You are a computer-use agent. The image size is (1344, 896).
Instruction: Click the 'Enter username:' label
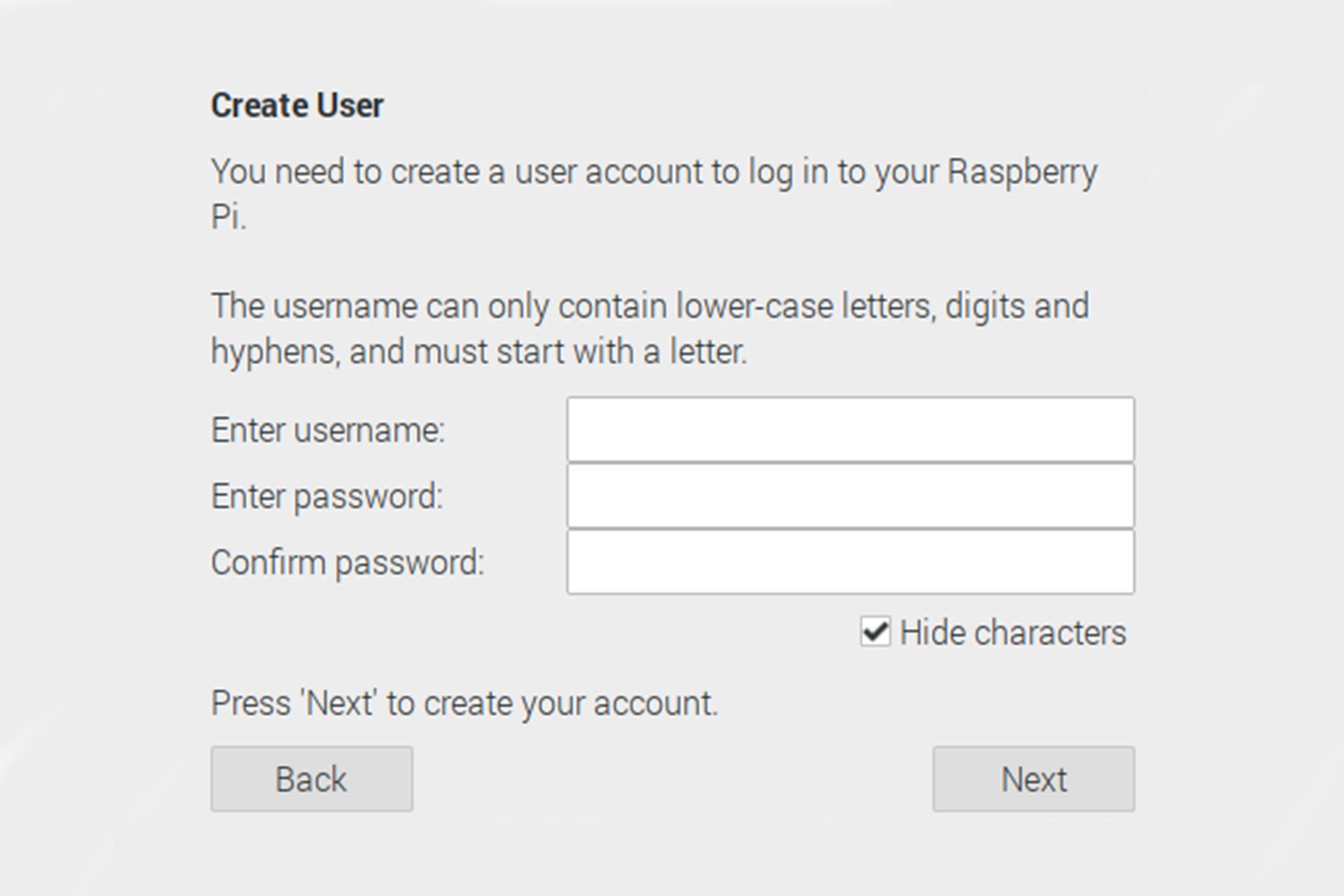click(328, 430)
